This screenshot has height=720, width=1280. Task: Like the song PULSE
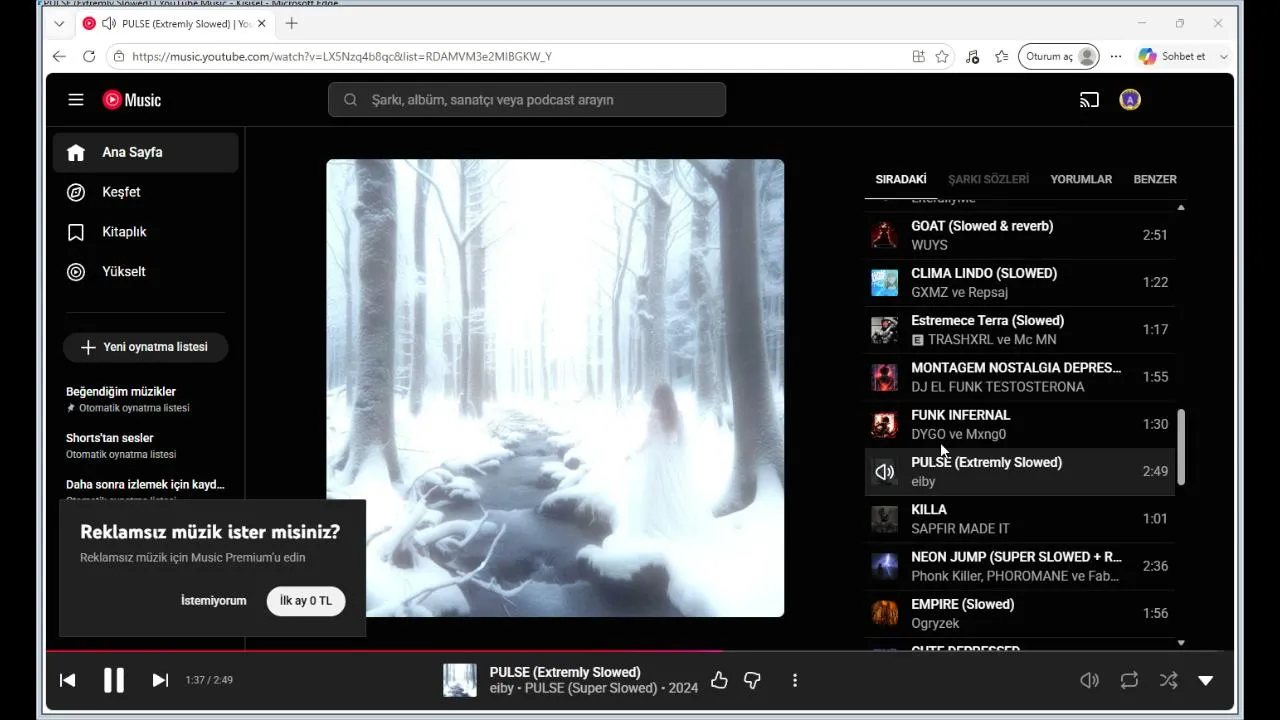719,680
